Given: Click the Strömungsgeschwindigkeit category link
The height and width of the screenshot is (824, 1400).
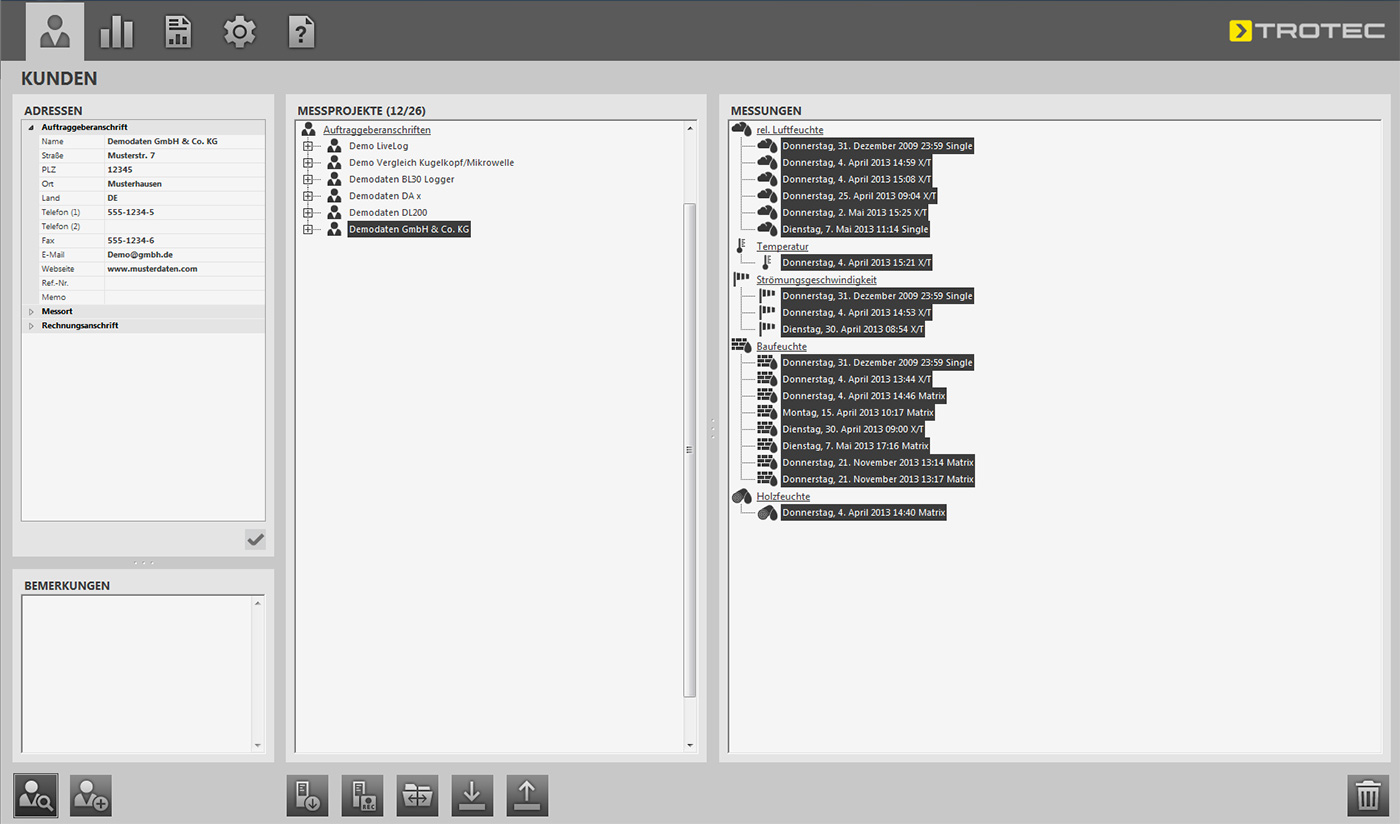Looking at the screenshot, I should coord(816,280).
